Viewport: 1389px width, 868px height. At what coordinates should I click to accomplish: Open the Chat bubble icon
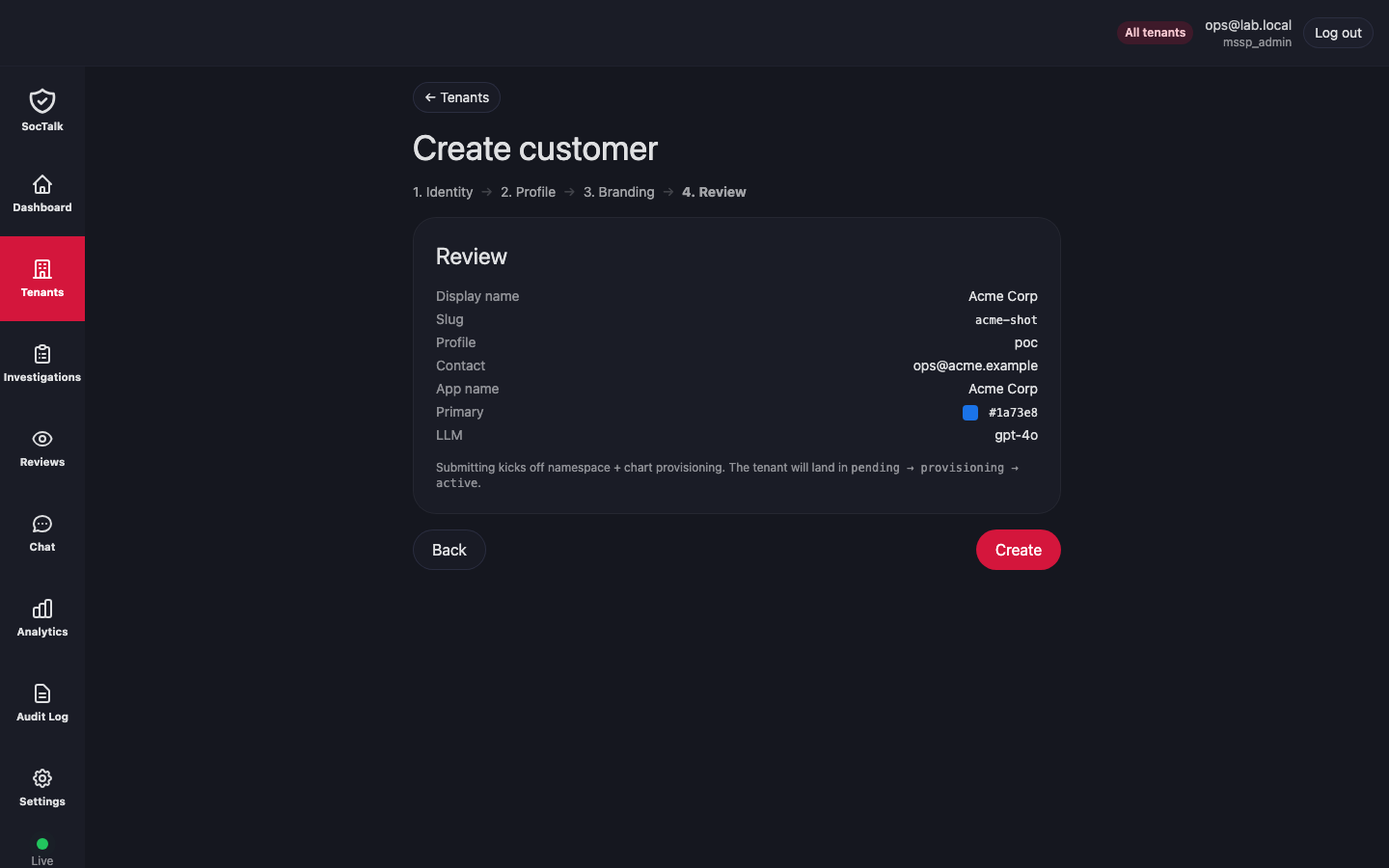click(x=42, y=524)
